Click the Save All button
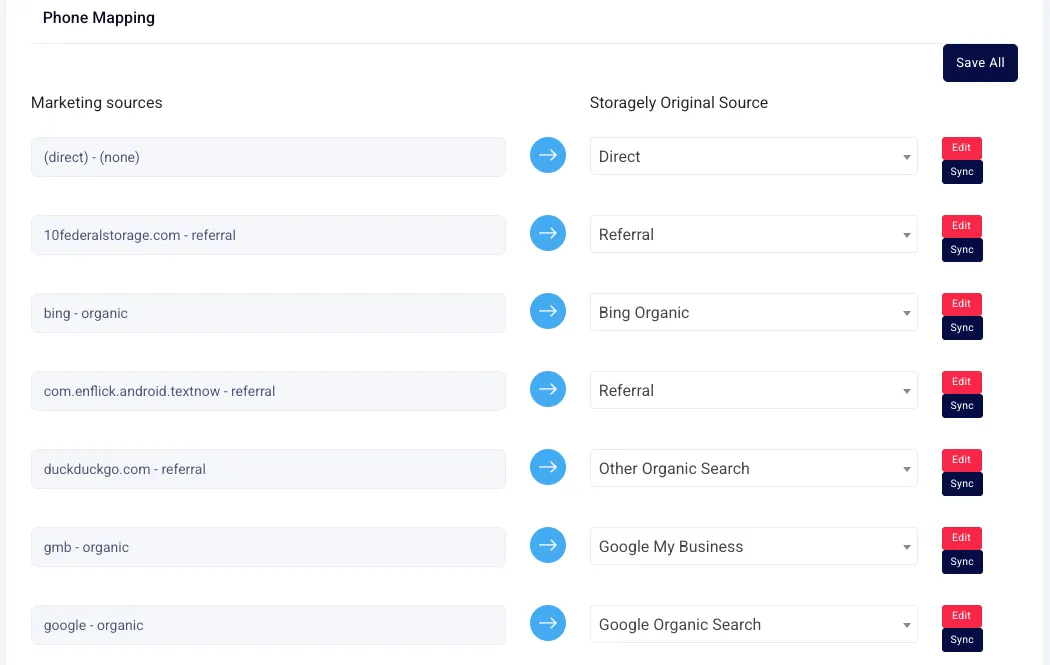The height and width of the screenshot is (665, 1050). click(980, 63)
